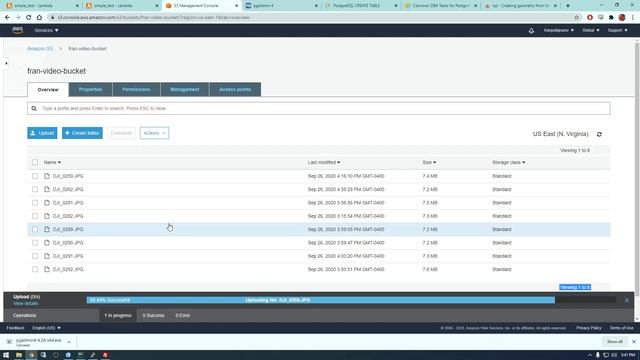
Task: Check the box for DJI_0290.JPG
Action: pyautogui.click(x=35, y=243)
